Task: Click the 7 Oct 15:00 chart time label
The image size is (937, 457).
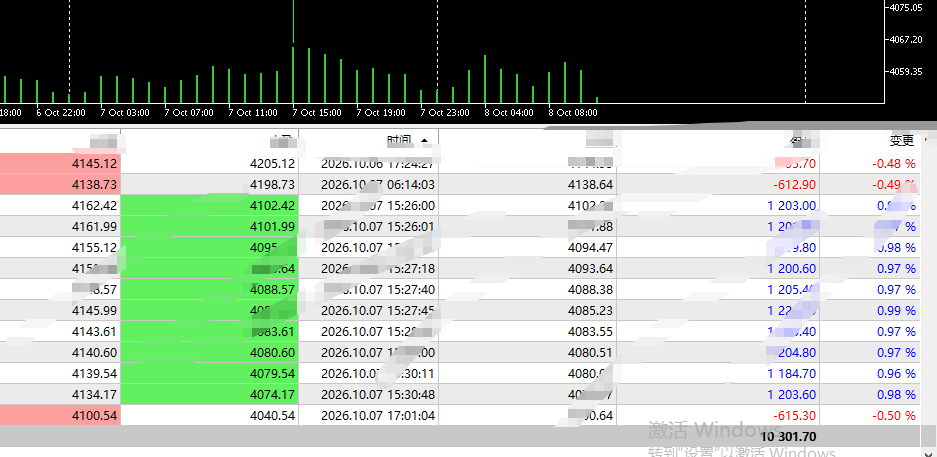Action: point(317,112)
